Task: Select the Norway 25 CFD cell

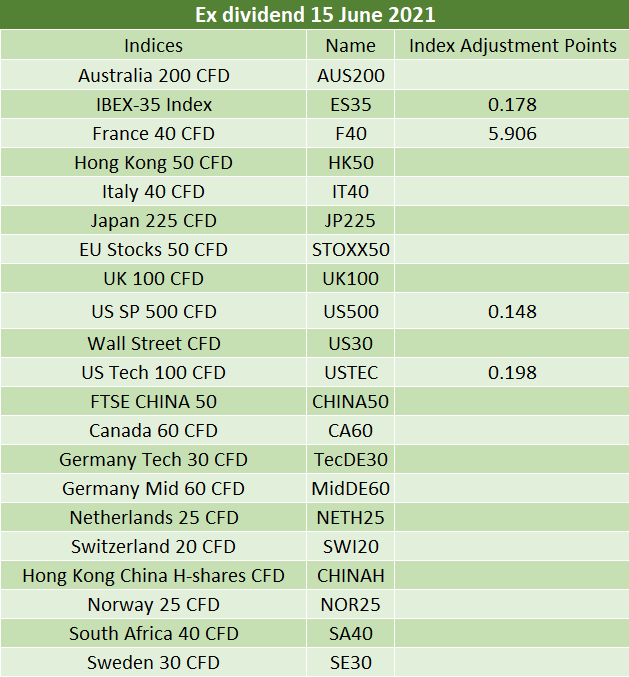Action: [x=153, y=604]
